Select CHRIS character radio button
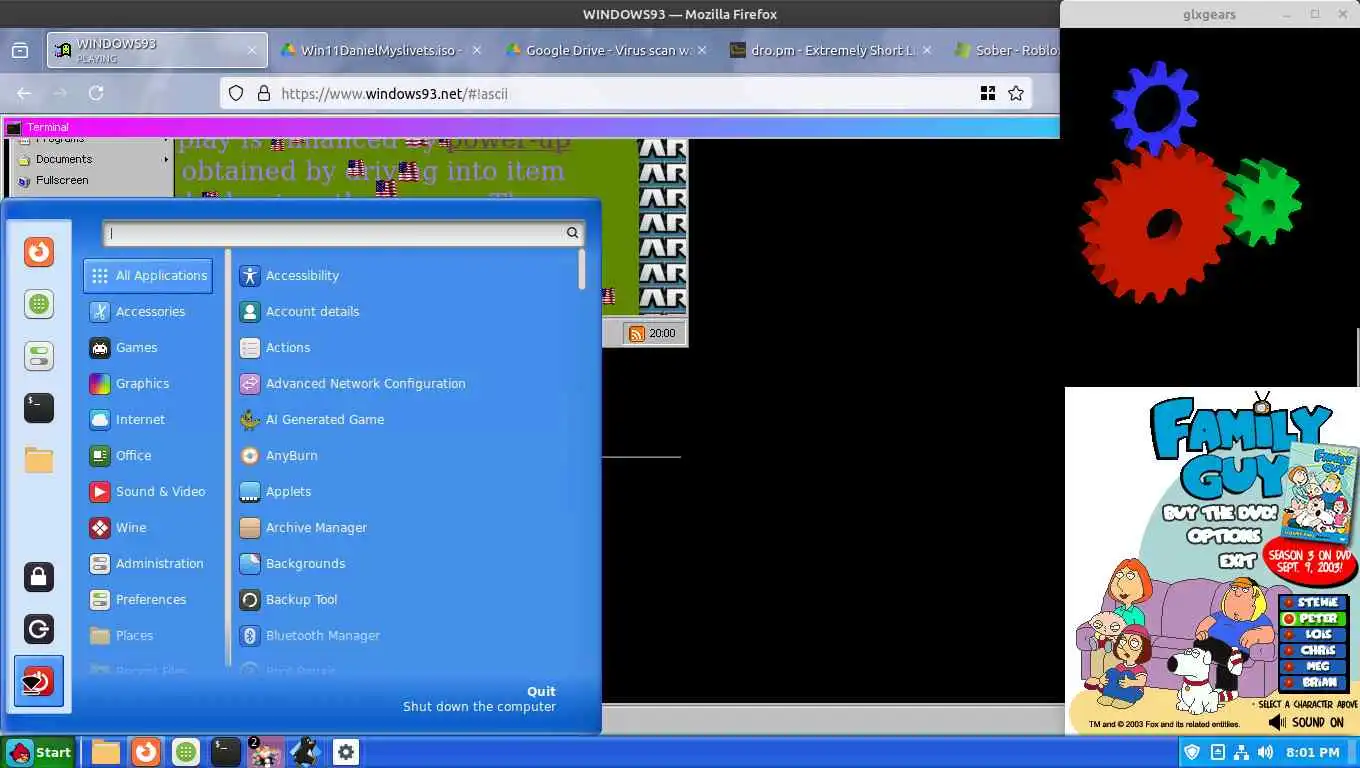Screen dimensions: 1360x768 tap(1291, 651)
